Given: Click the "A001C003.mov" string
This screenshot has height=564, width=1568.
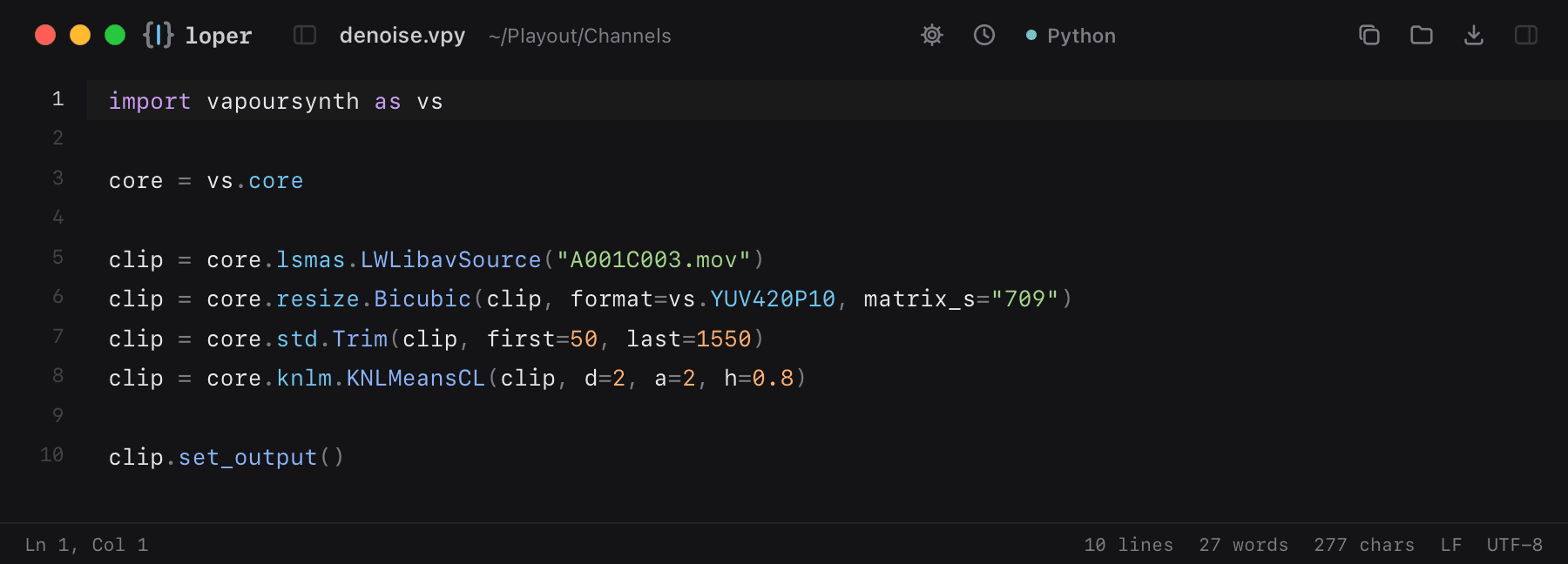Looking at the screenshot, I should [x=653, y=260].
